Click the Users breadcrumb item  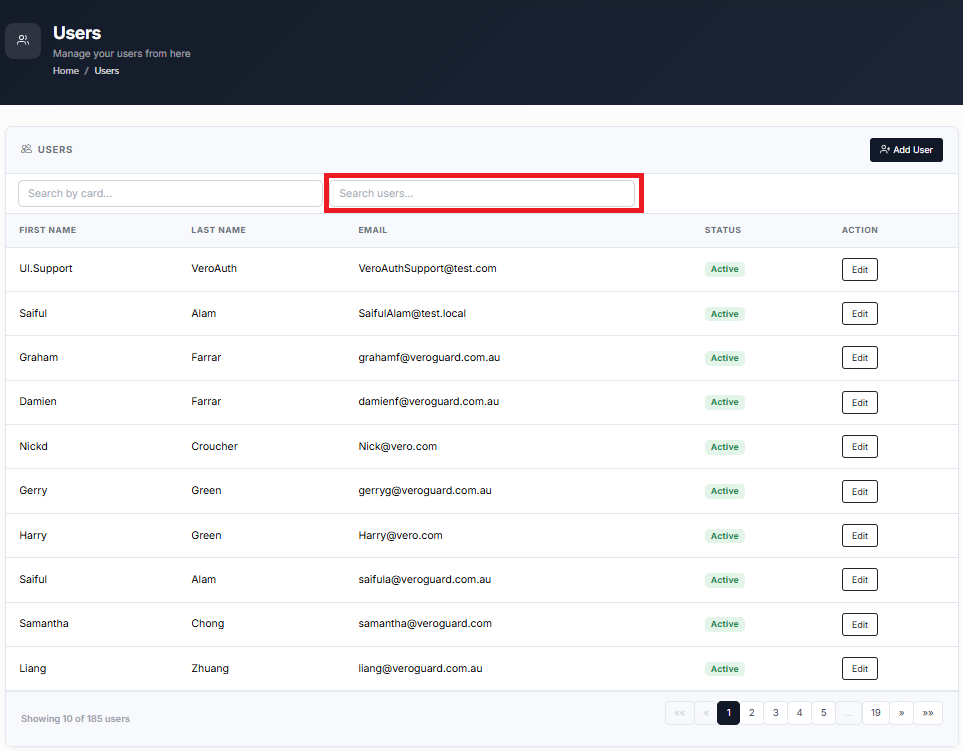tap(107, 71)
